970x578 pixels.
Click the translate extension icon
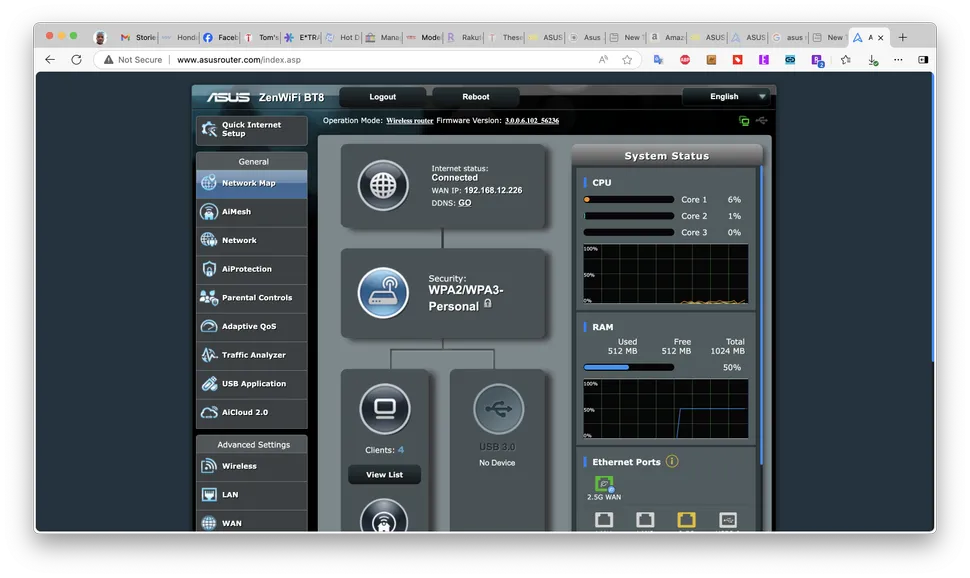658,59
